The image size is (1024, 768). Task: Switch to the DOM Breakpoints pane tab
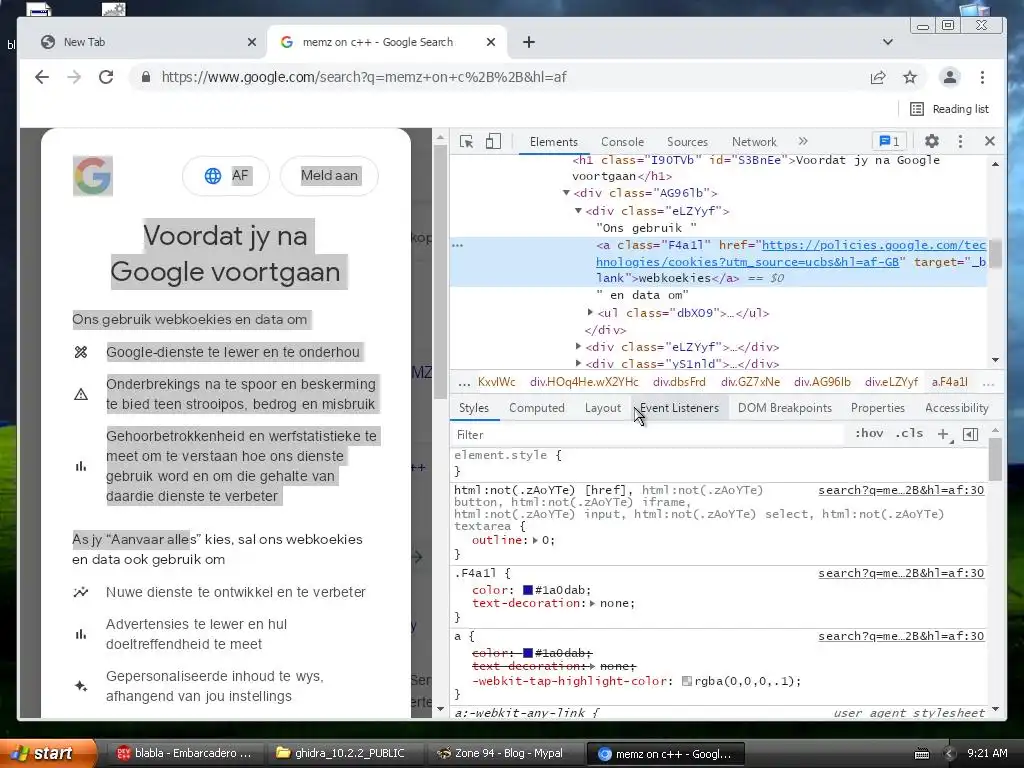tap(785, 408)
